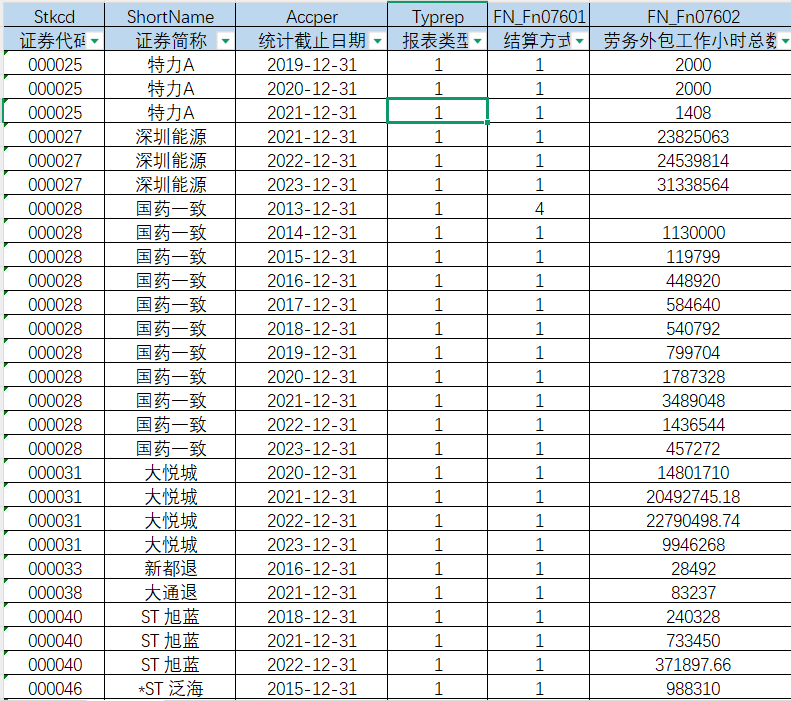The image size is (791, 701).
Task: Open the 劳务外包工作小时总数 filter dropdown
Action: (x=782, y=41)
